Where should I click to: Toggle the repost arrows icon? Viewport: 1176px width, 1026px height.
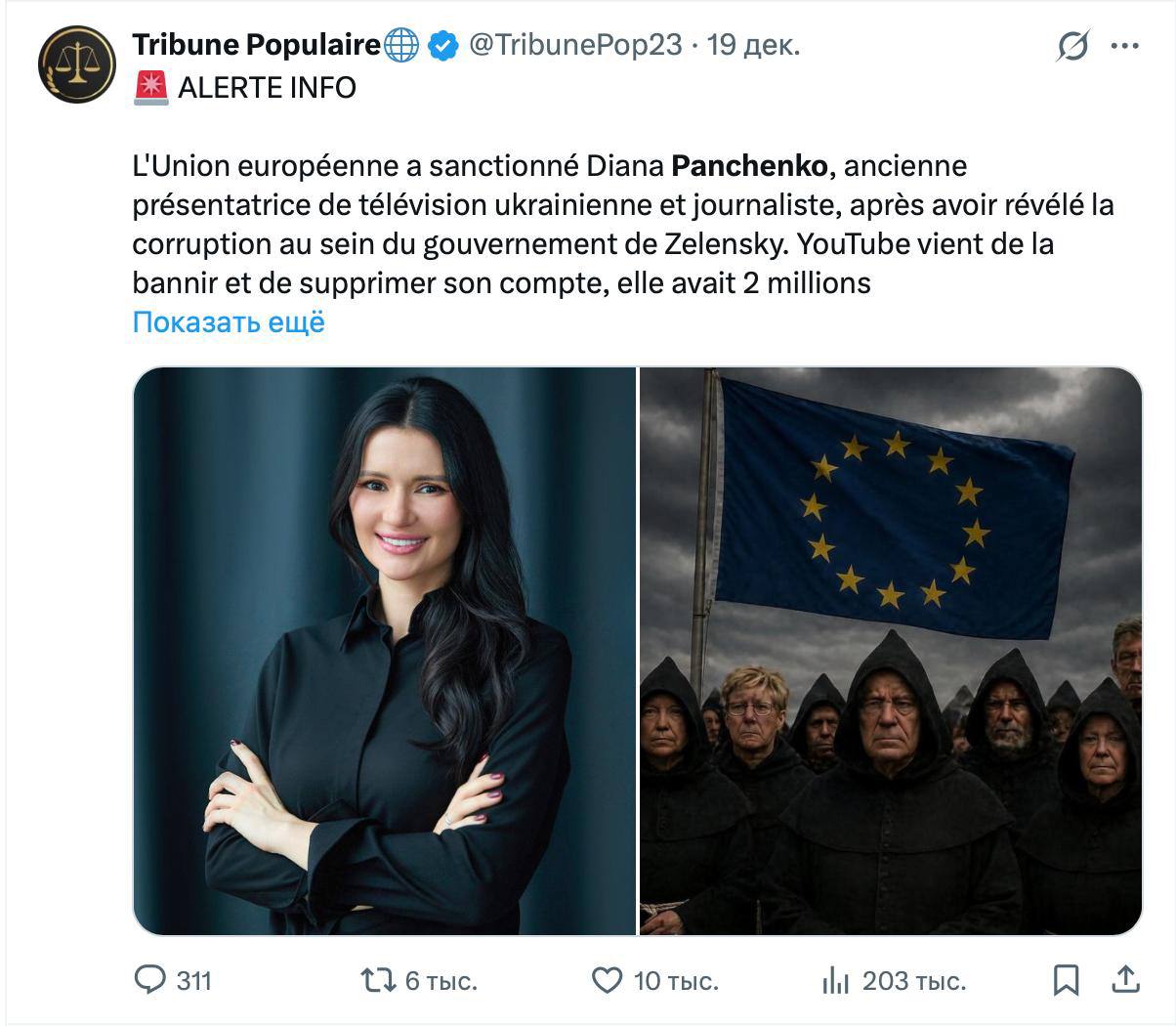(x=378, y=979)
